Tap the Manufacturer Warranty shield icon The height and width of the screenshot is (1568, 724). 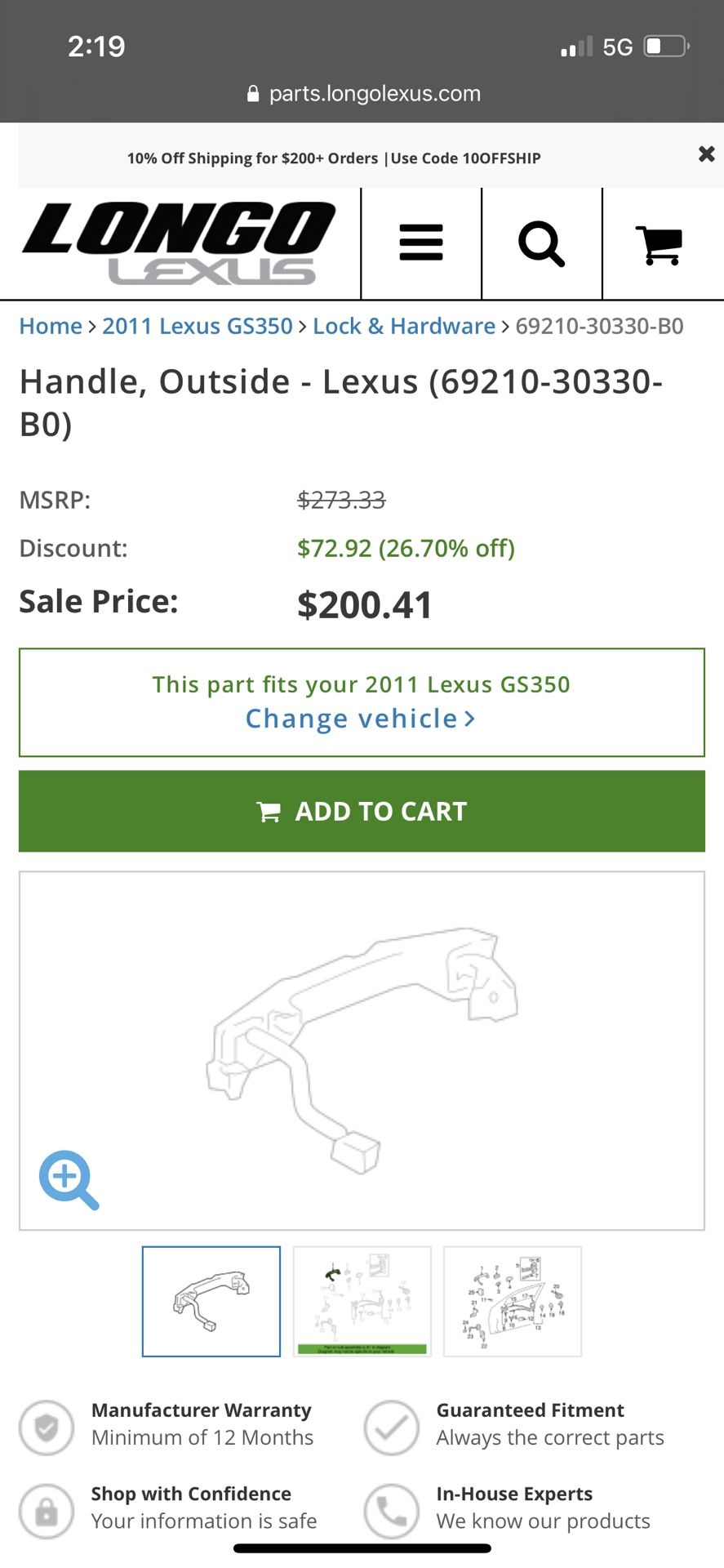[x=47, y=1428]
